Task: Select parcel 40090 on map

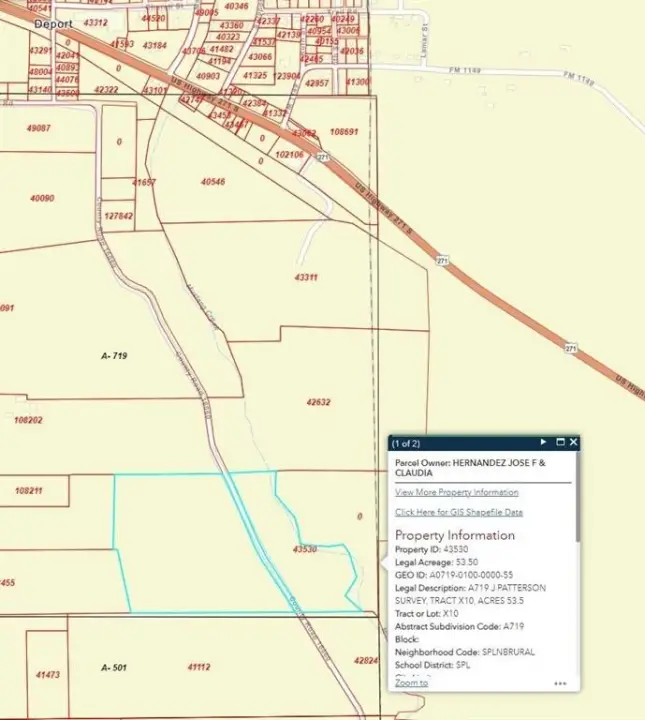Action: coord(42,199)
